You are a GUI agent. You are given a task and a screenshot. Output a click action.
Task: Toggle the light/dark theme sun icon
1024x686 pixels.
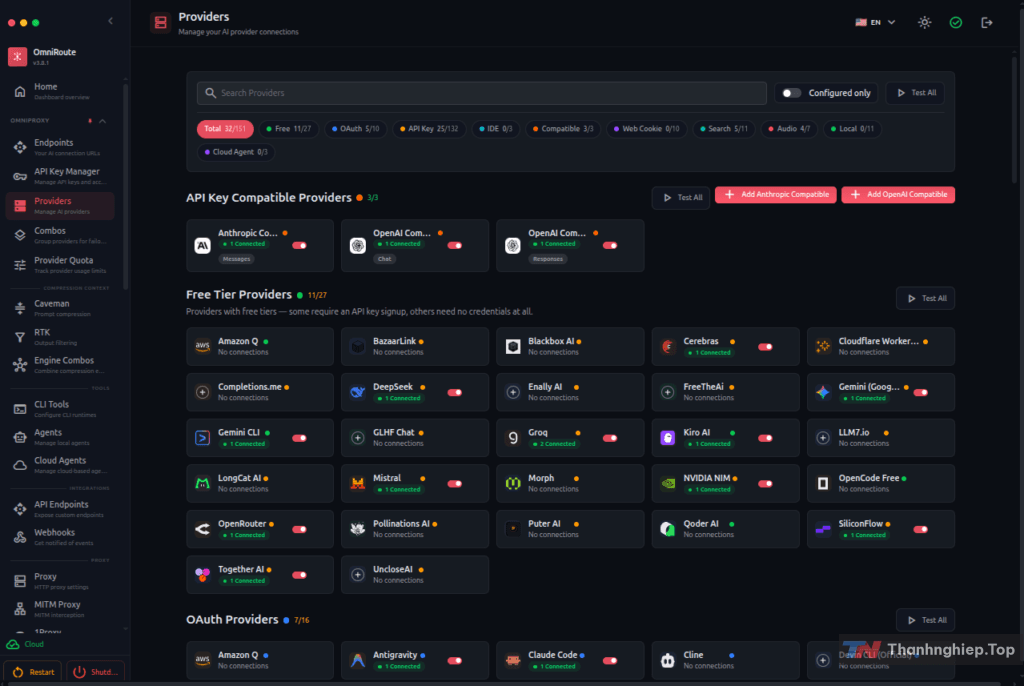click(x=924, y=22)
